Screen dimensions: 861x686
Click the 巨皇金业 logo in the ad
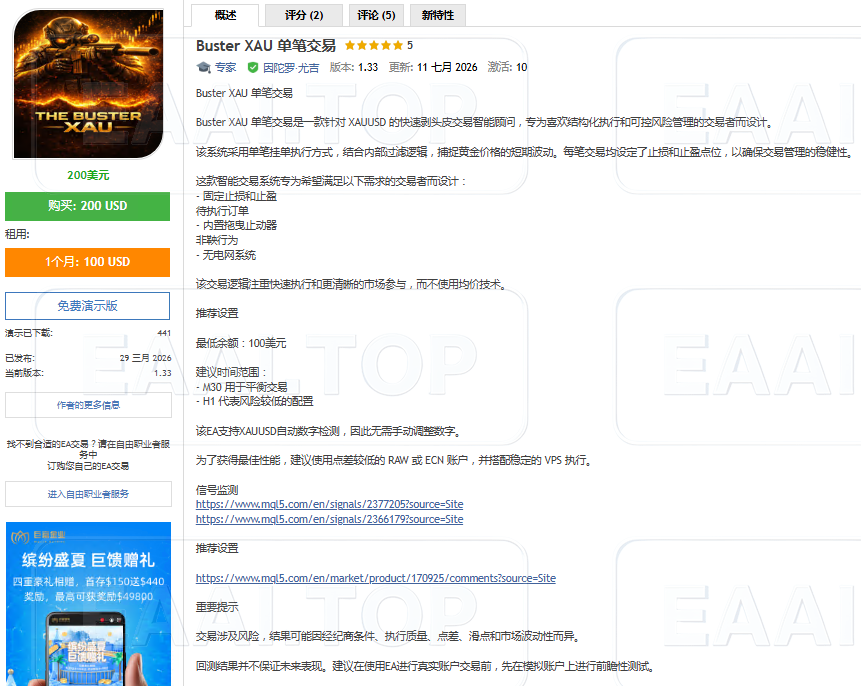(x=38, y=536)
